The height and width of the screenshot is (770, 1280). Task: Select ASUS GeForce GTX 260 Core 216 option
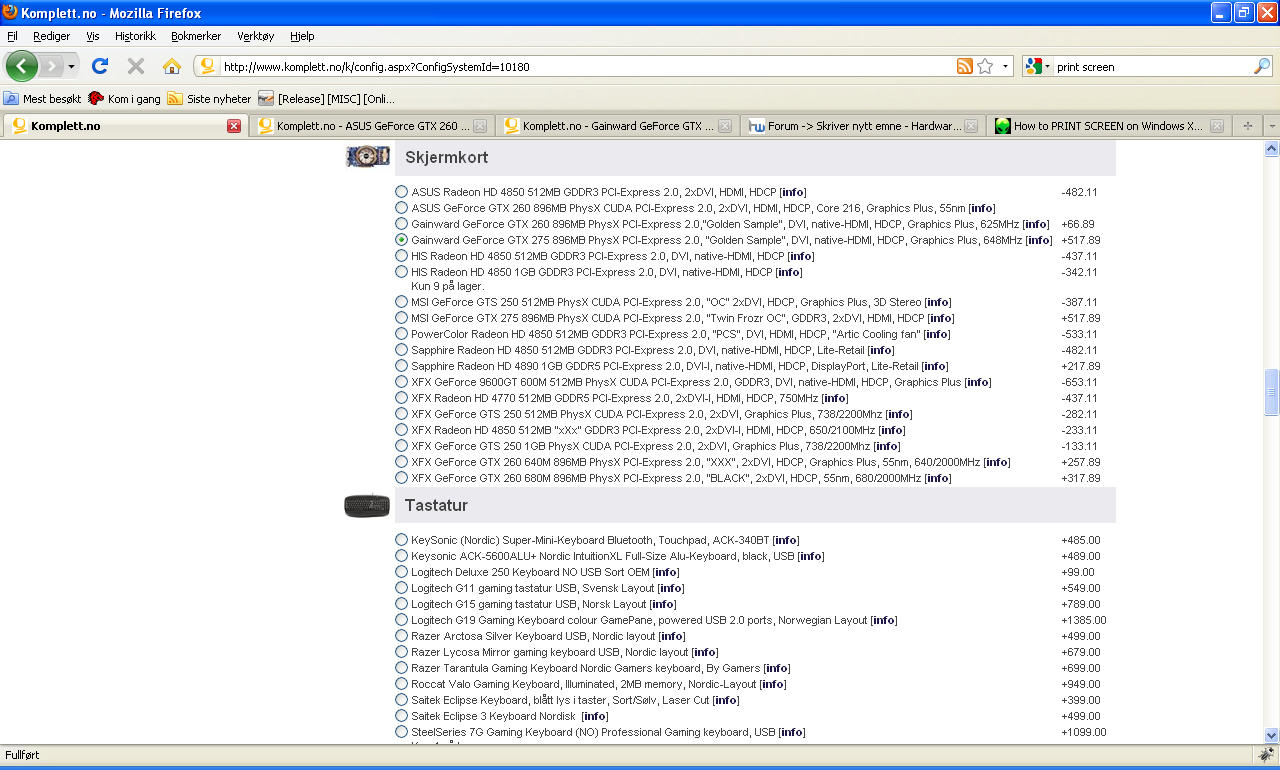401,208
